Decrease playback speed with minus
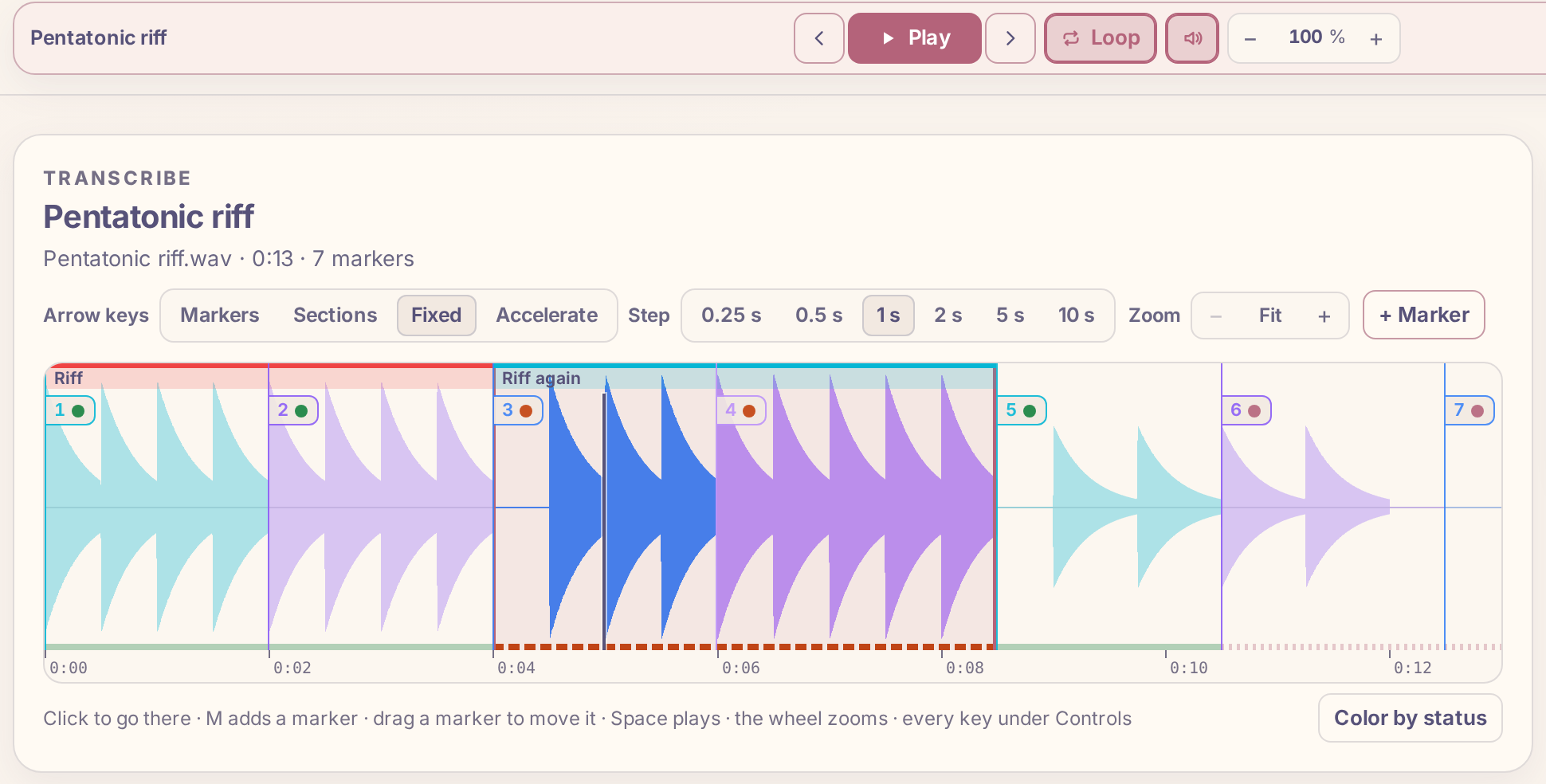 1250,38
